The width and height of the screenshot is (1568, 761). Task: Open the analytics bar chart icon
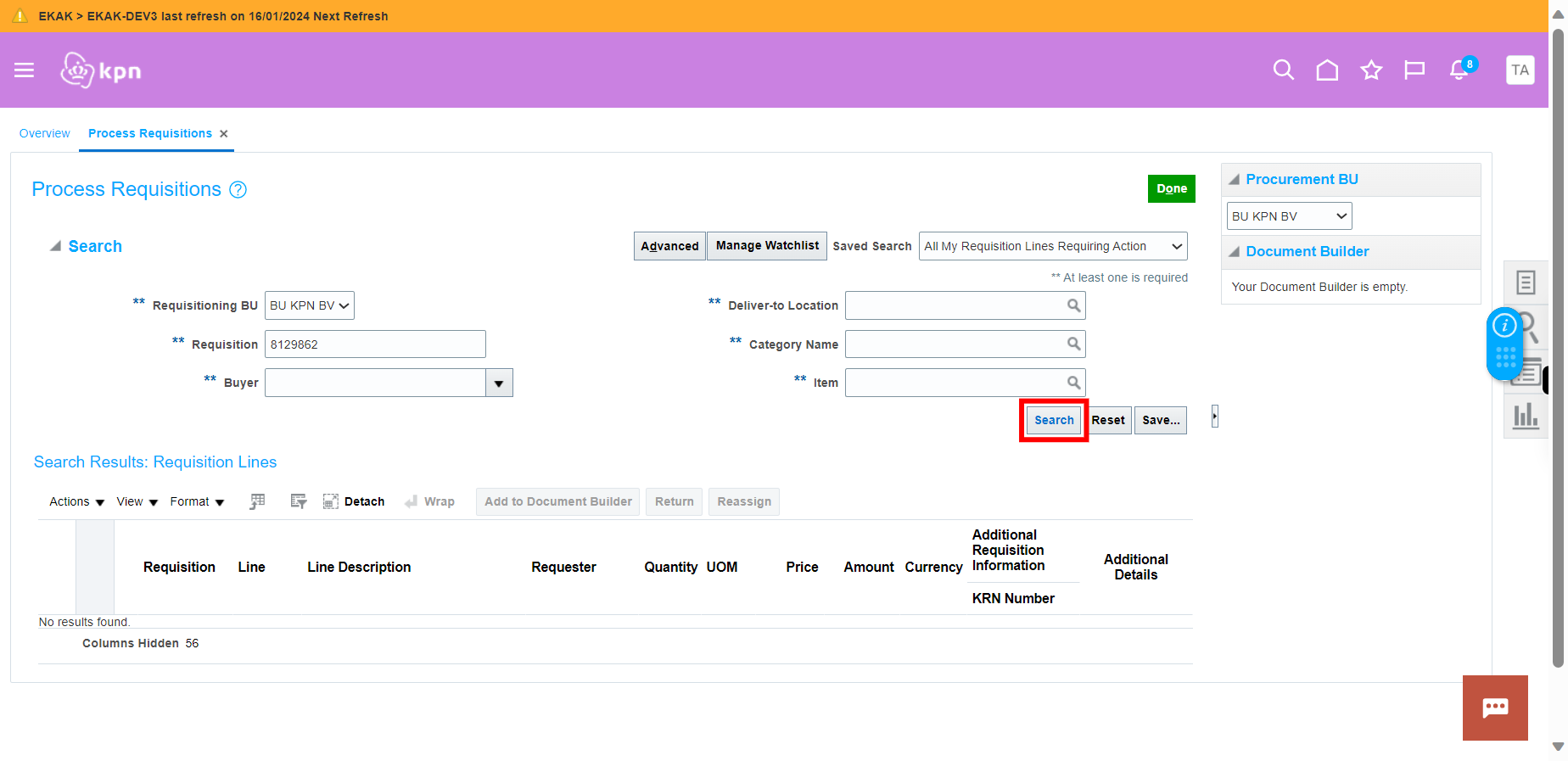[1526, 415]
